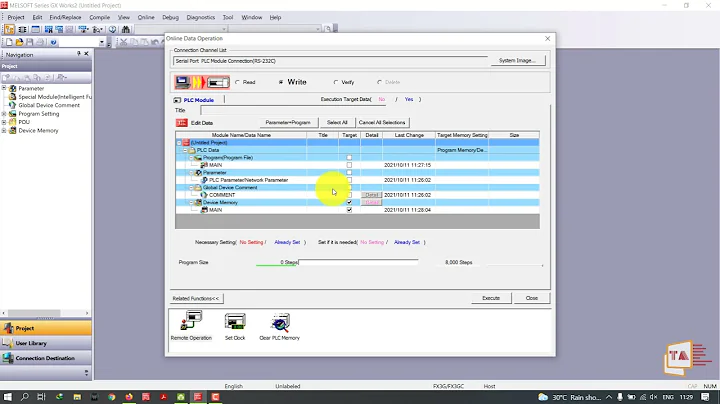
Task: Click the taskbar search magnifier icon
Action: pyautogui.click(x=25, y=397)
